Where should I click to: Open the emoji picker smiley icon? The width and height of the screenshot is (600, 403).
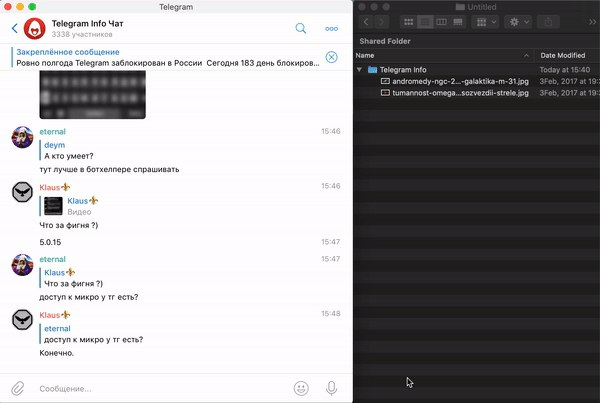(301, 388)
